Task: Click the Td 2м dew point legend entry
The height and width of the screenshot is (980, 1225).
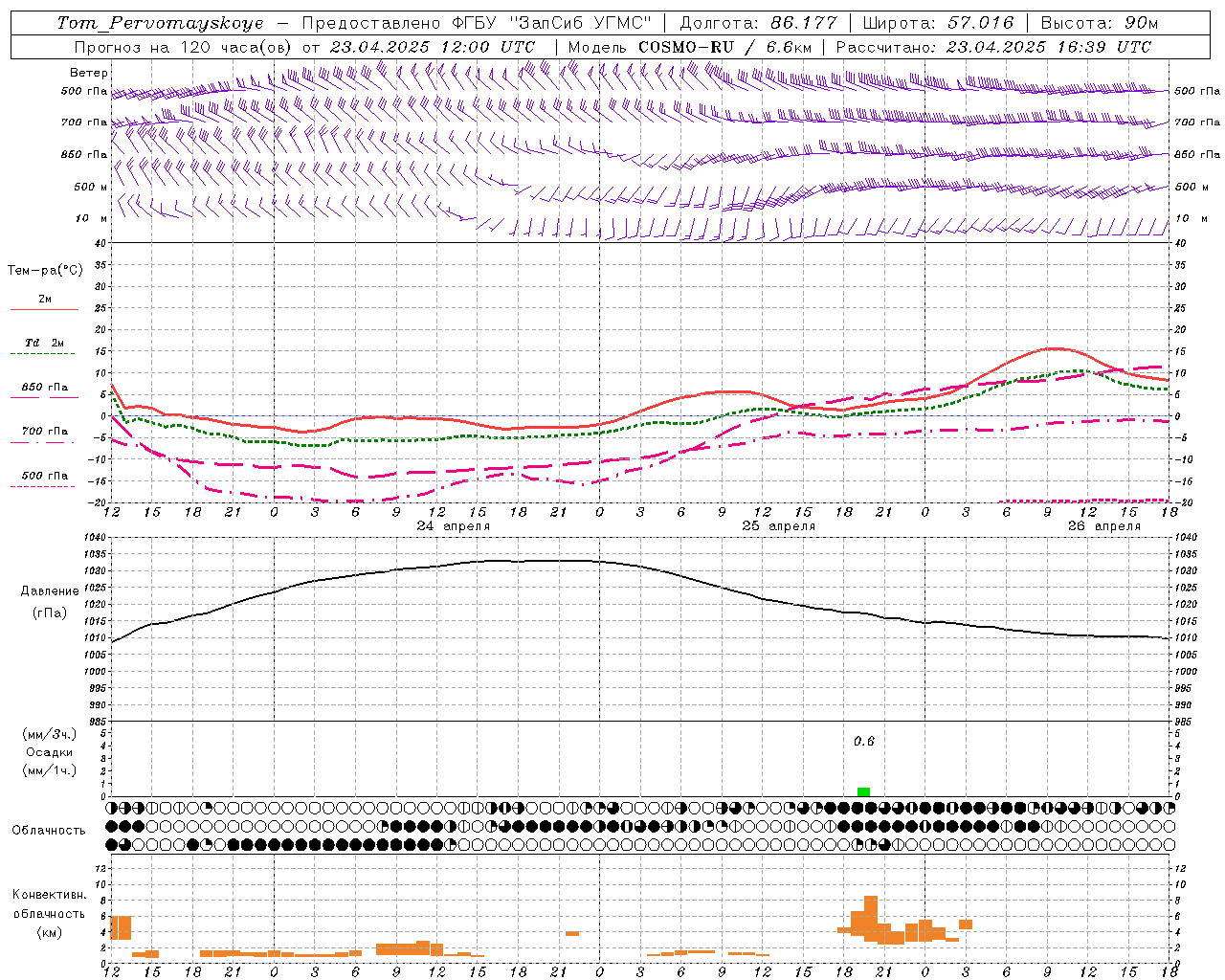Action: point(45,343)
